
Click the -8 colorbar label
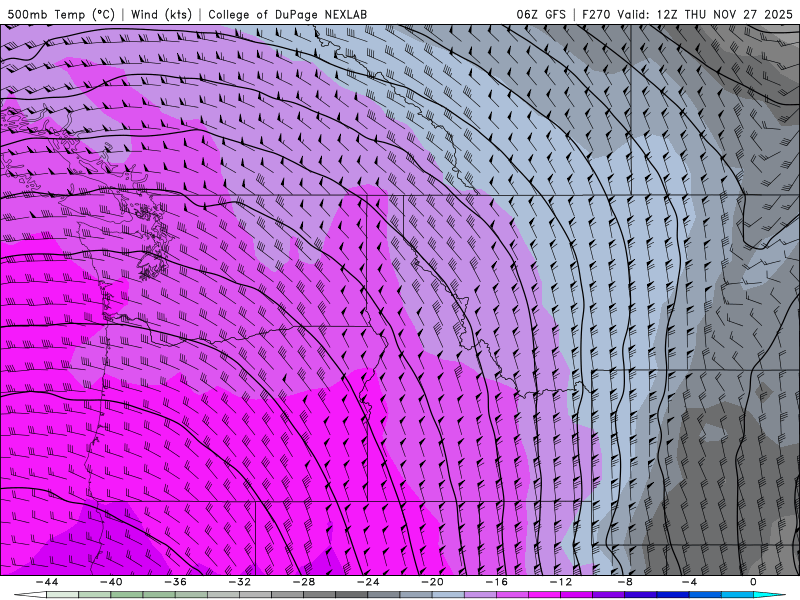click(x=625, y=582)
